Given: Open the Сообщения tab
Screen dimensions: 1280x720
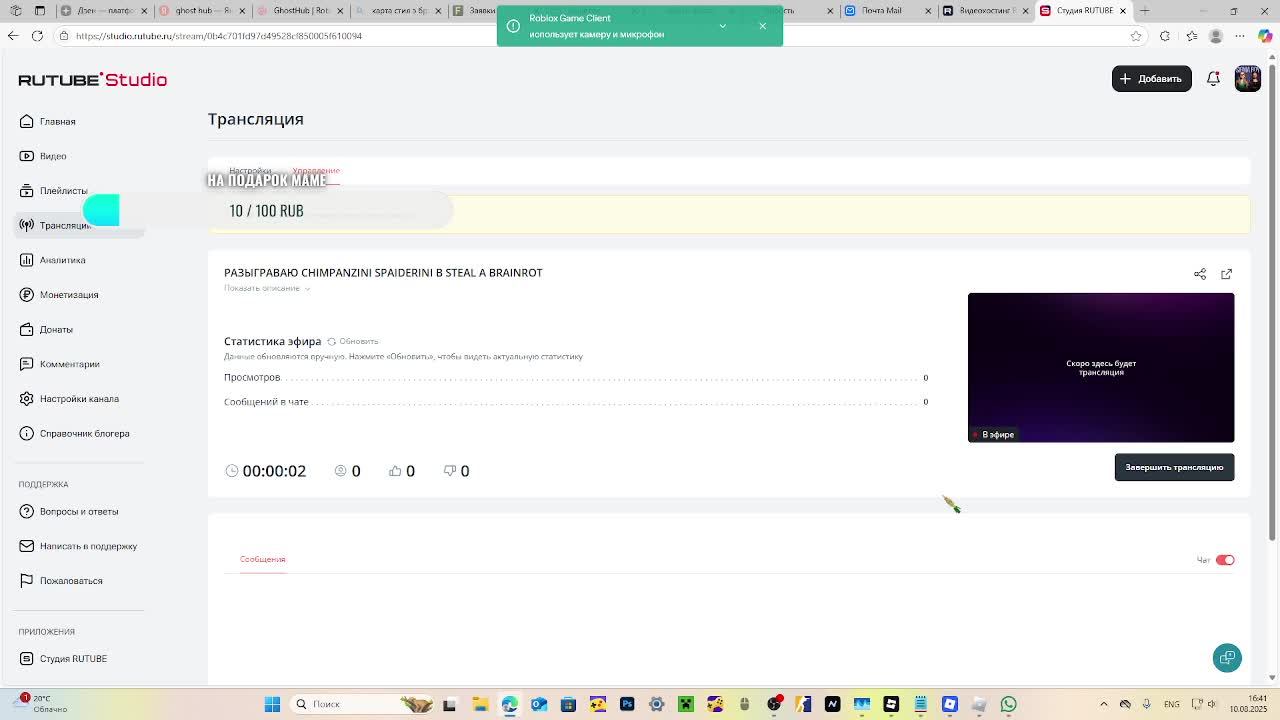Looking at the screenshot, I should click(x=262, y=559).
